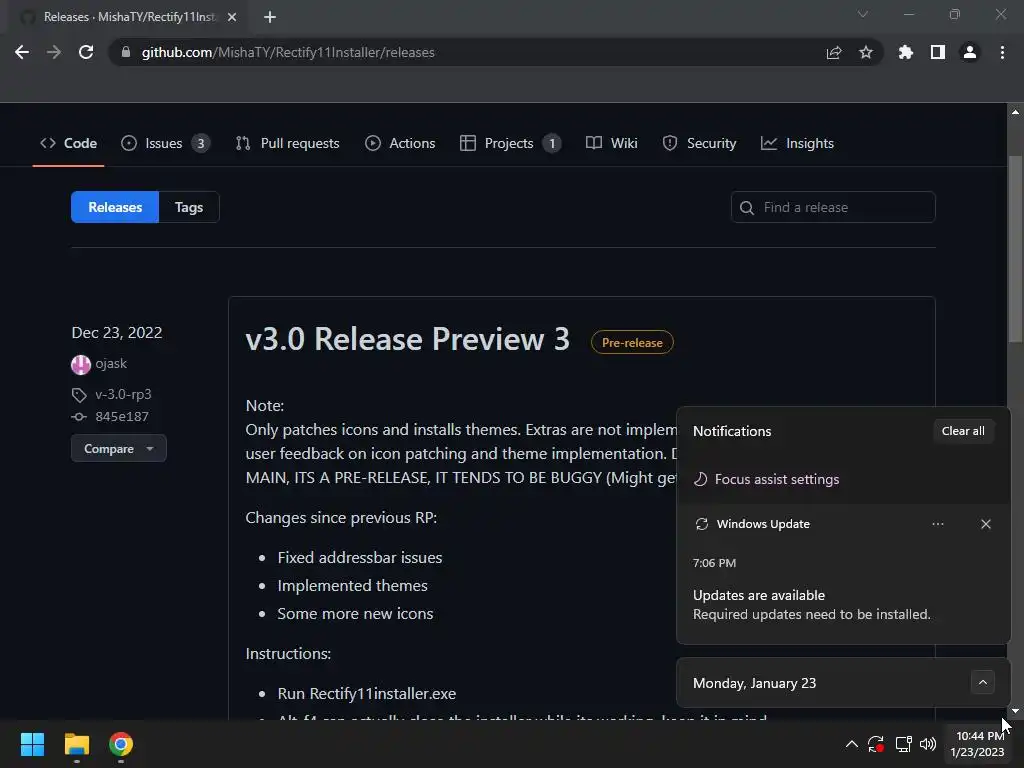Go to Pull requests tab

point(287,143)
